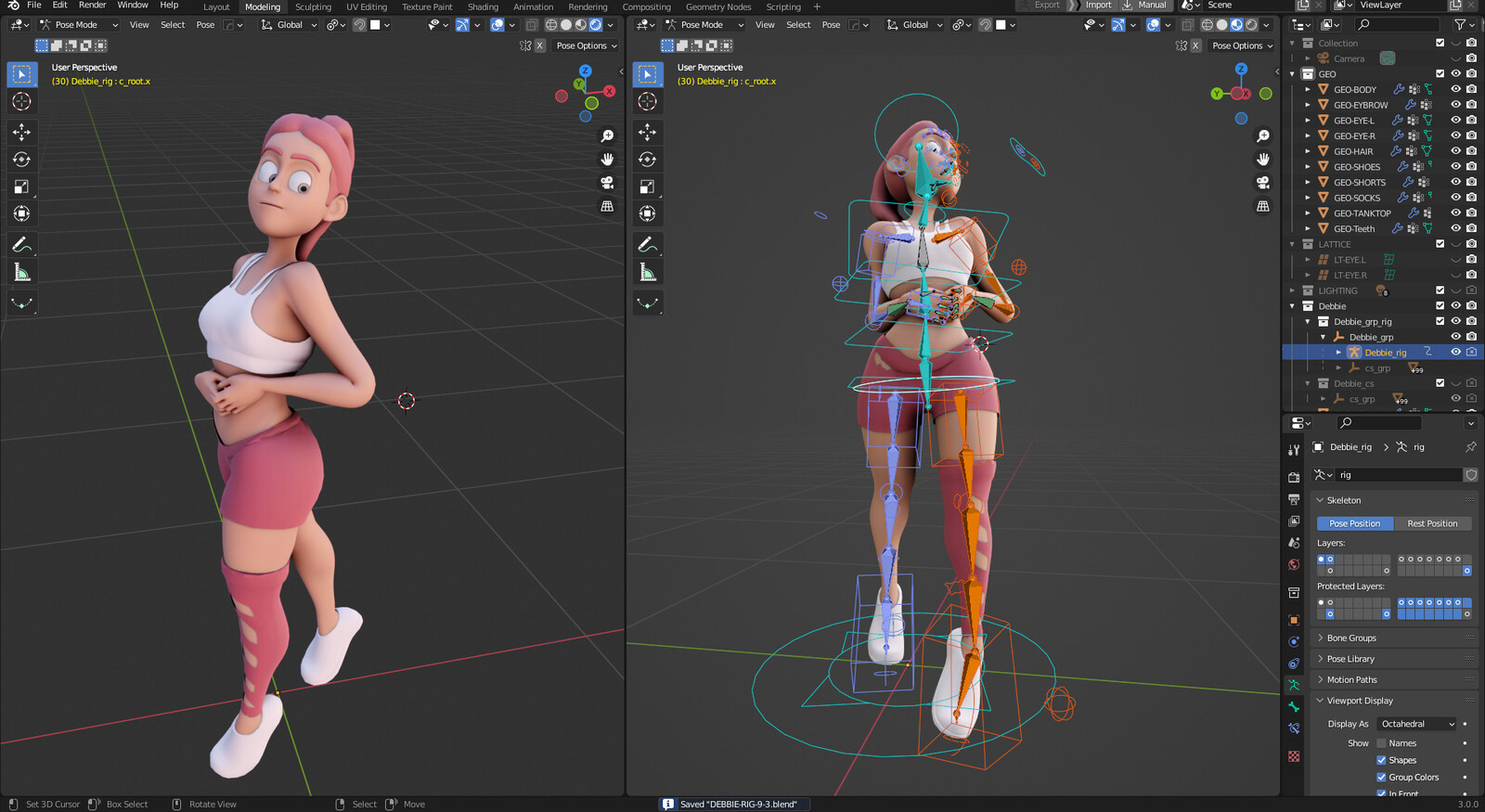Open the Object properties tab
This screenshot has height=812, width=1485.
(1294, 620)
